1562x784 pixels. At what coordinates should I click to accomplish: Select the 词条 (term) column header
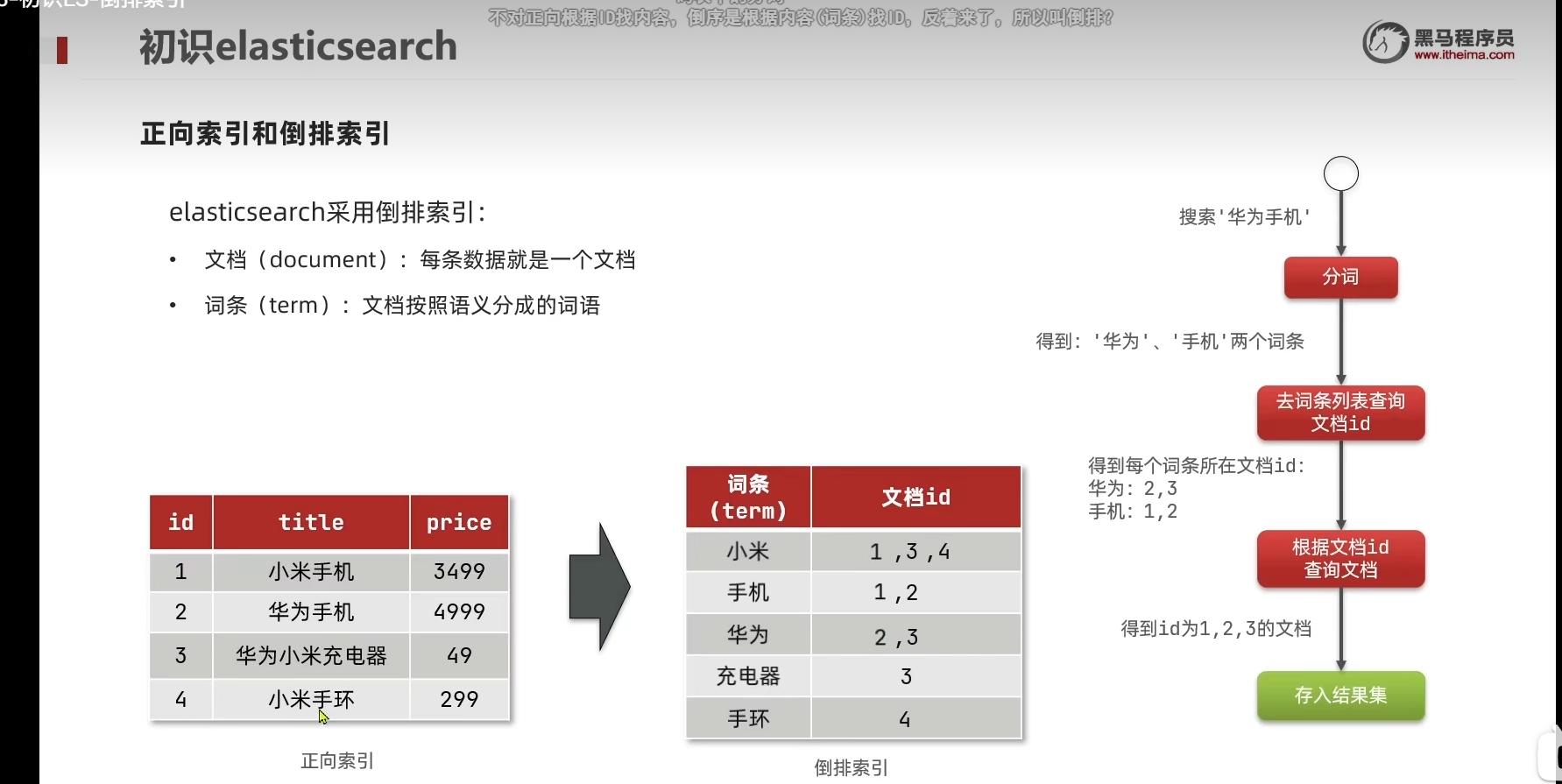point(748,498)
